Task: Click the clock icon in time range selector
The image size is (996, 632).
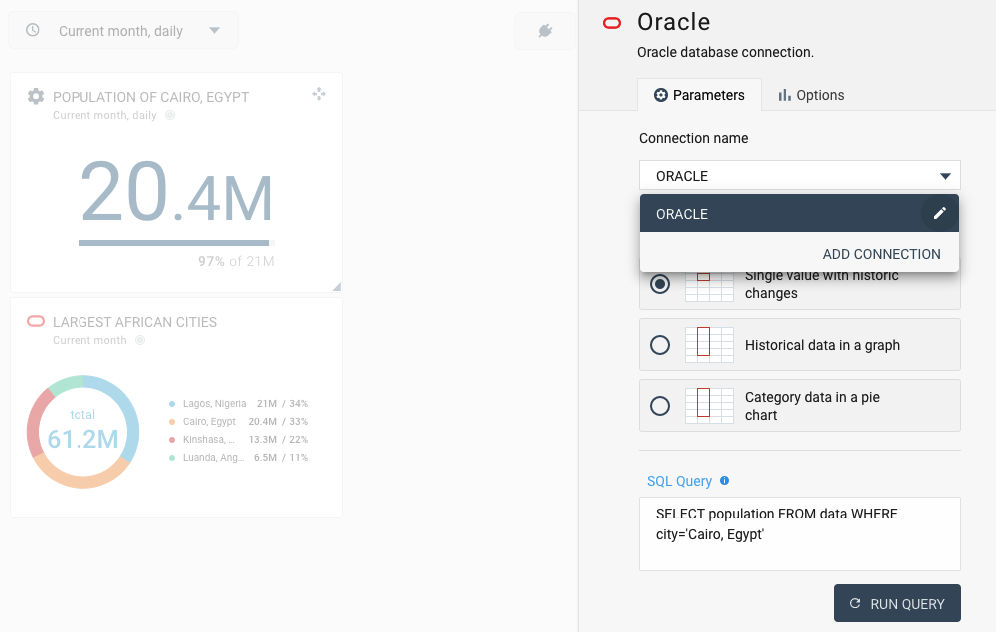Action: pos(32,30)
